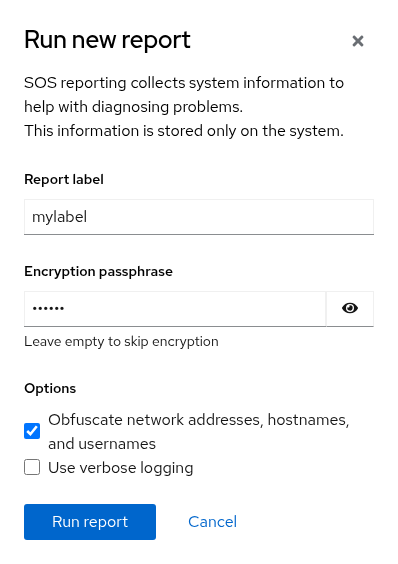
Task: Focus the Encryption passphrase input field
Action: [175, 309]
